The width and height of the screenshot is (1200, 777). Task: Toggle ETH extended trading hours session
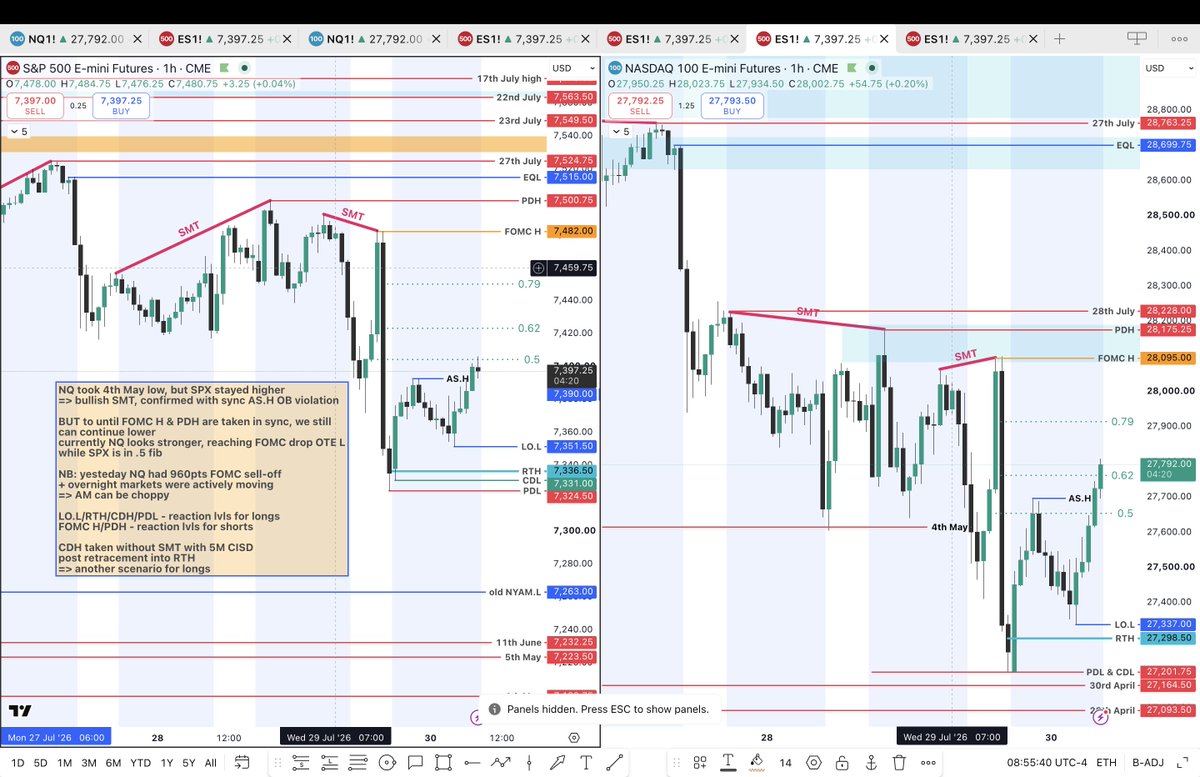(x=1107, y=762)
